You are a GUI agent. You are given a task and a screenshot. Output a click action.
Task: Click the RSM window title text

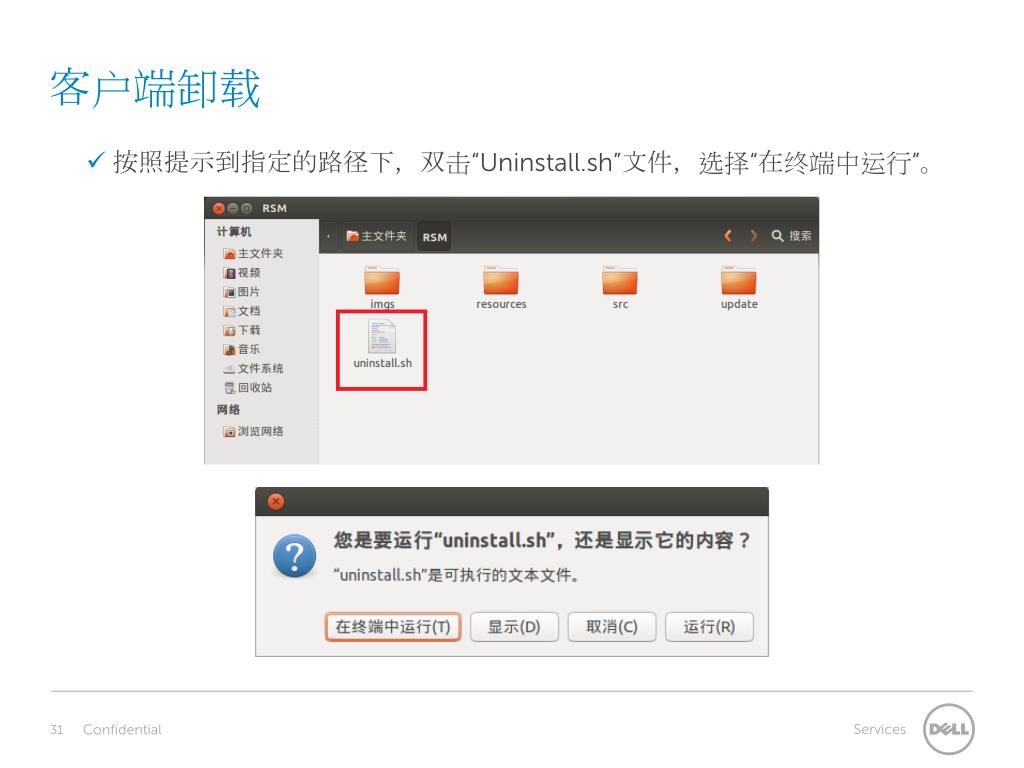click(x=274, y=208)
